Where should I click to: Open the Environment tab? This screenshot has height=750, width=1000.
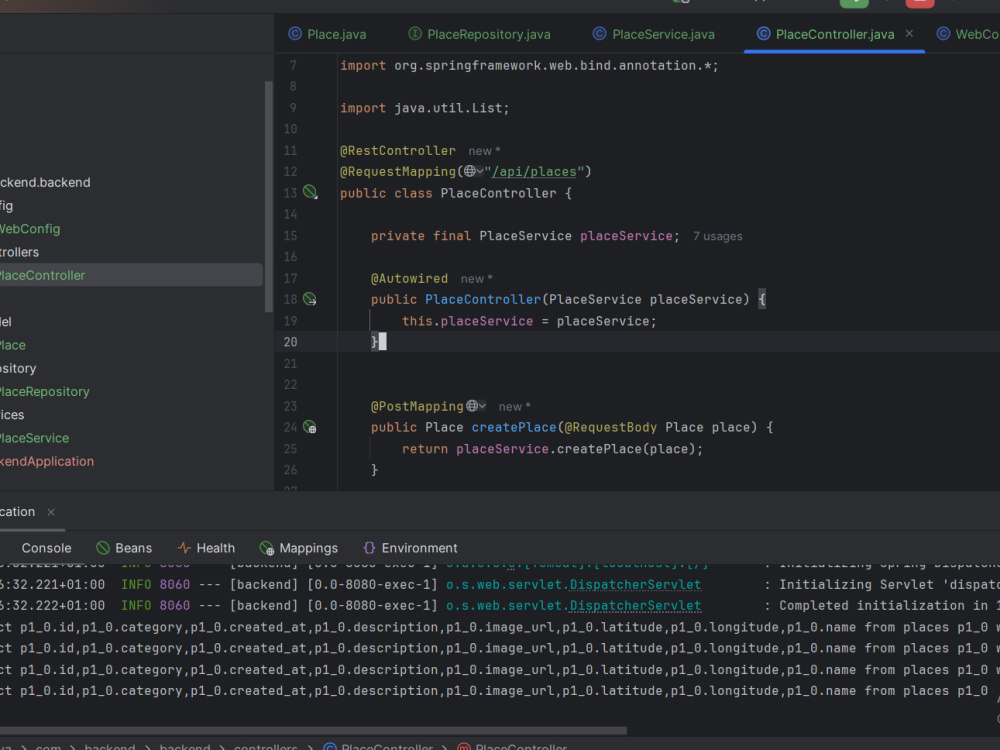pos(410,548)
